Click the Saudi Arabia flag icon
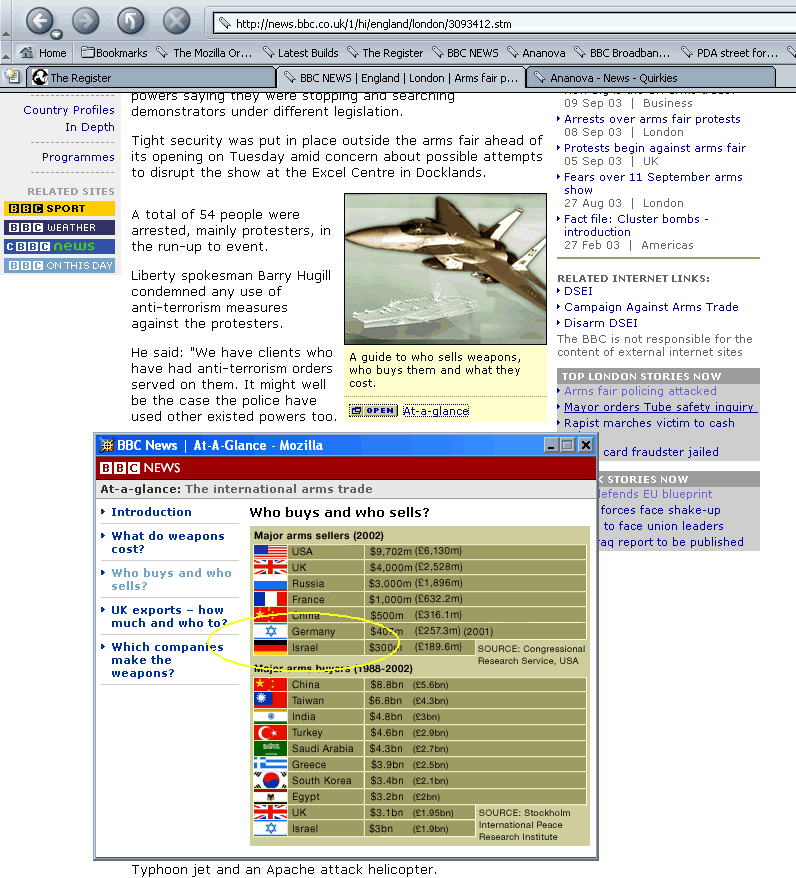 [x=270, y=749]
